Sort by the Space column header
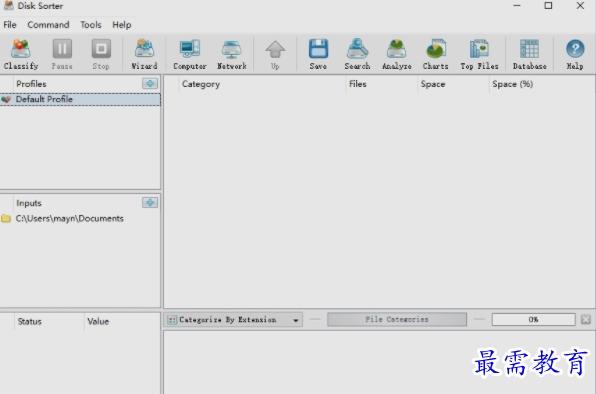The width and height of the screenshot is (596, 394). [453, 84]
